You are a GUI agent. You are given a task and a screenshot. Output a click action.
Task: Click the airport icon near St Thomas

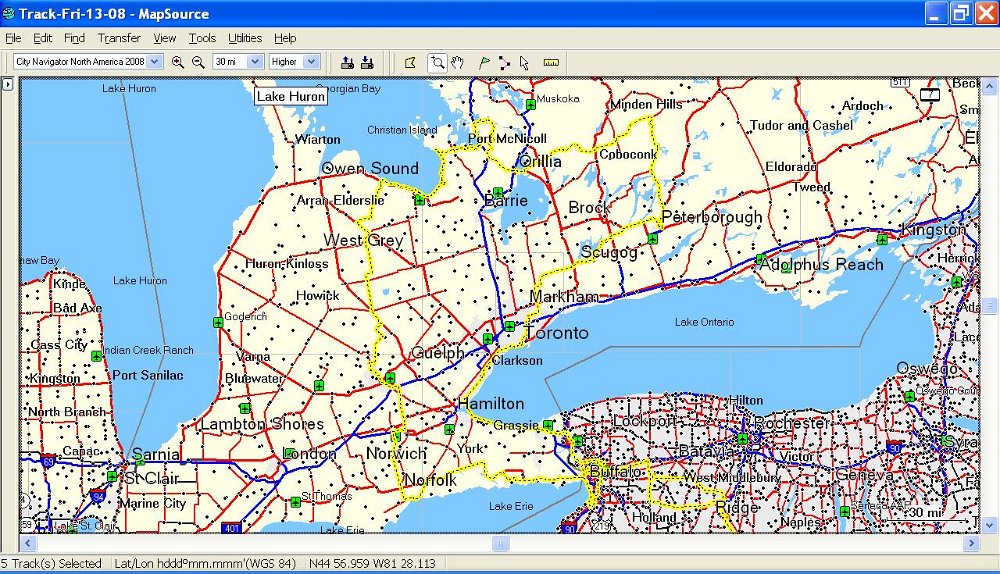point(295,503)
